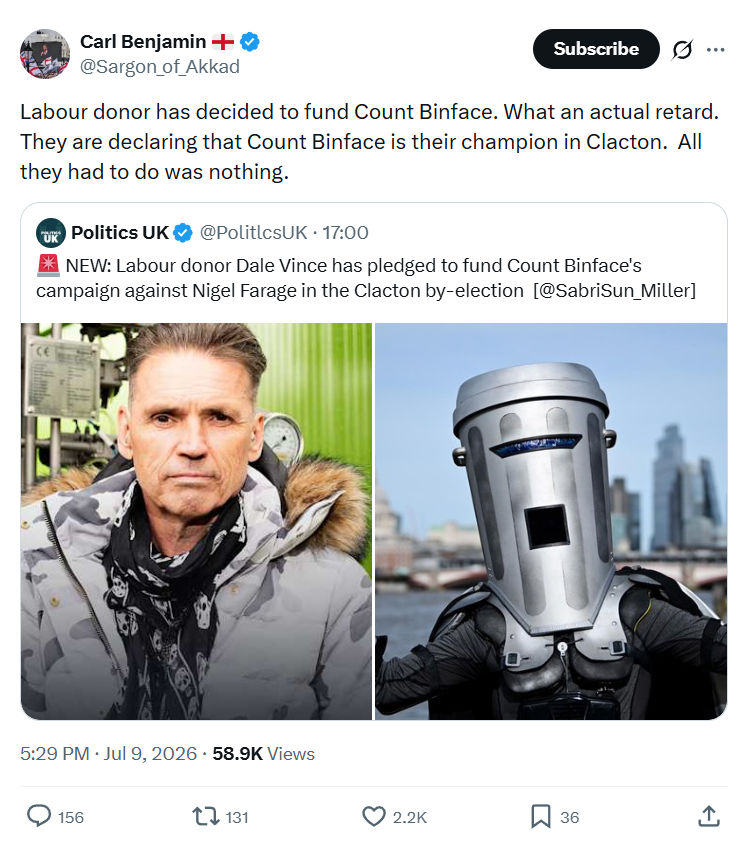Click the 58.9K Views count

click(x=263, y=754)
